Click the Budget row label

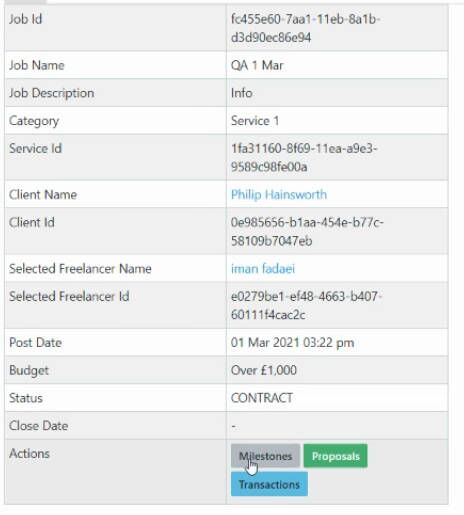pyautogui.click(x=29, y=370)
